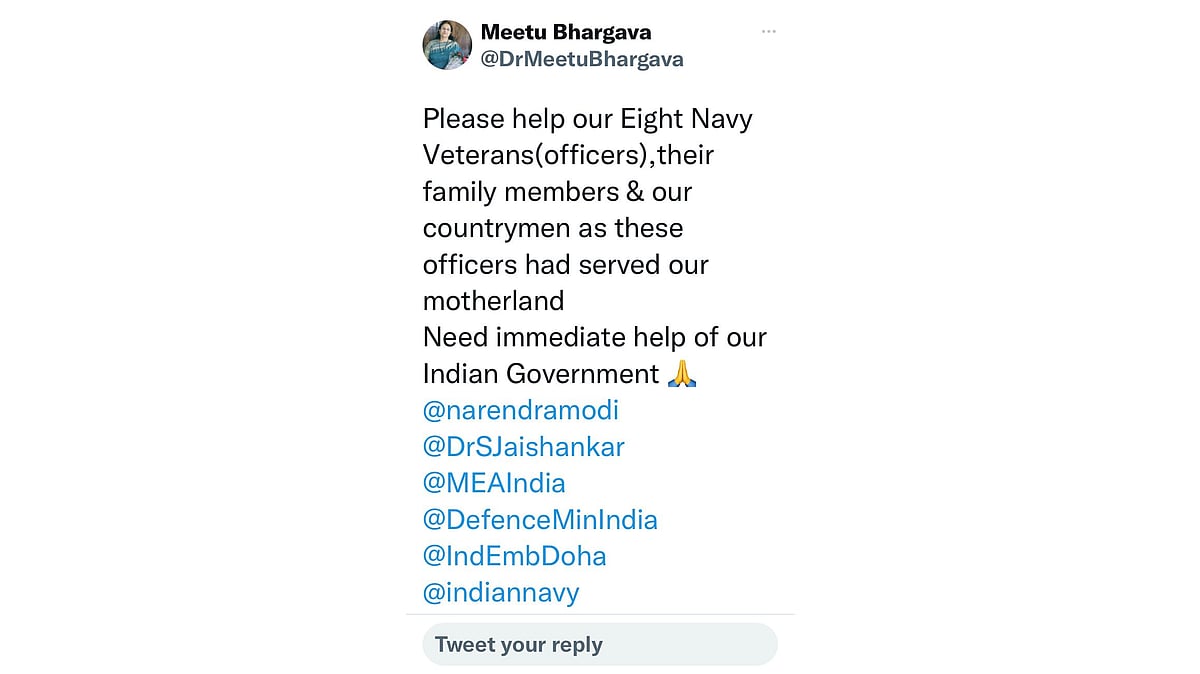Open the Meetu Bhargava display name link

pos(566,32)
